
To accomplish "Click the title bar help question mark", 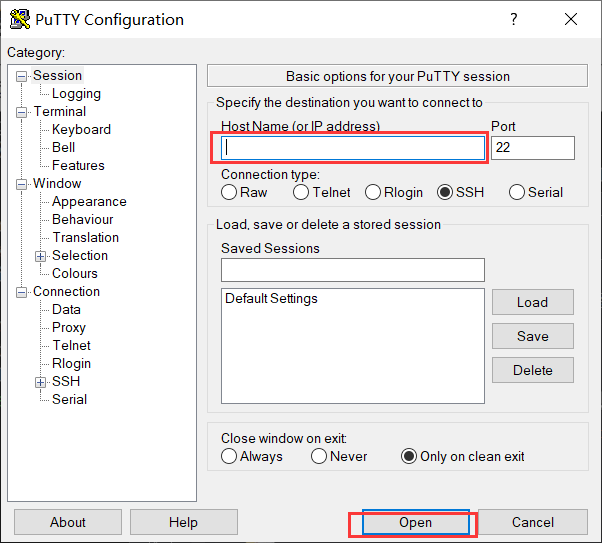I will point(514,20).
